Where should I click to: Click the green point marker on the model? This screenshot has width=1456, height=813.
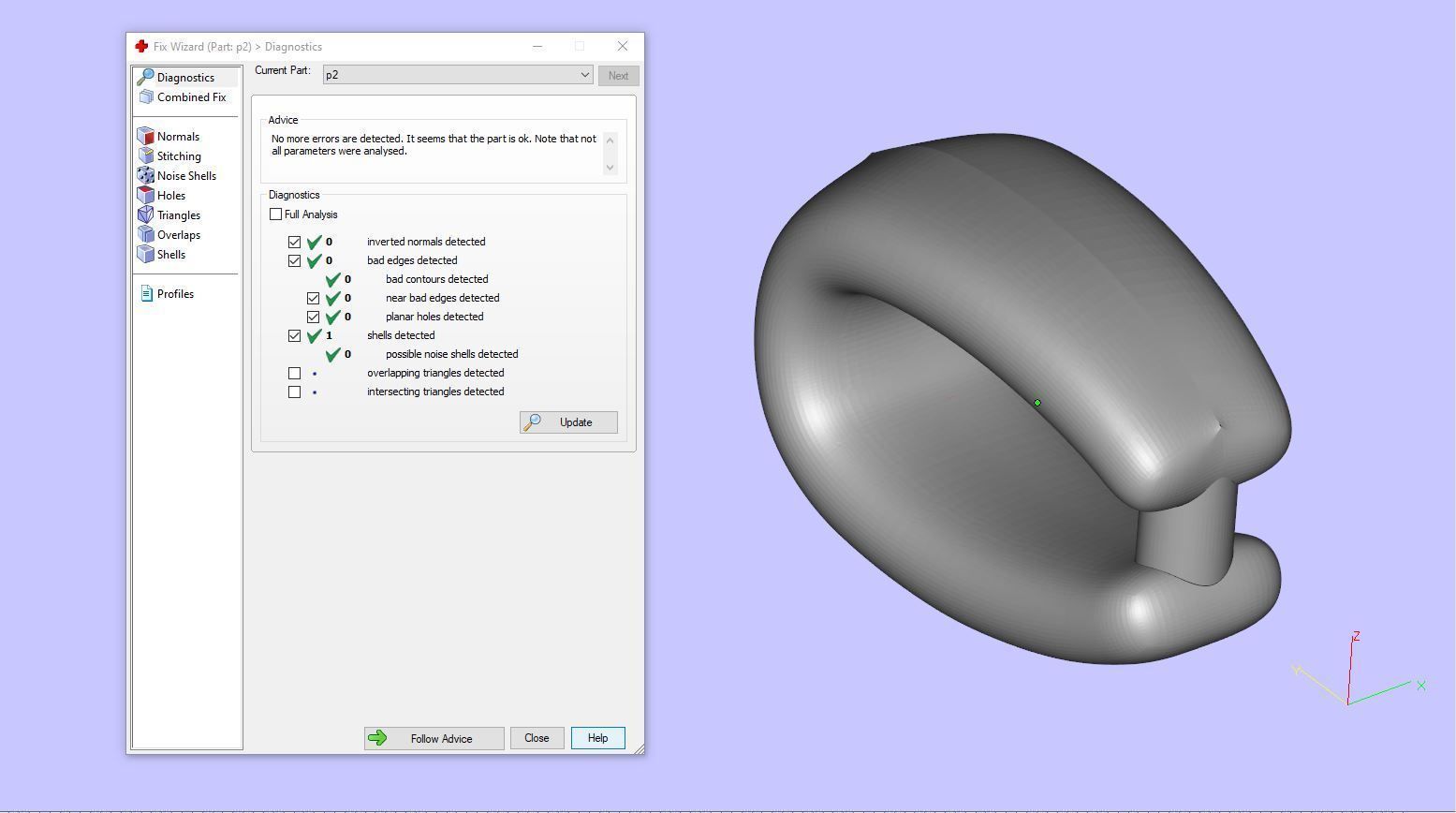[1037, 403]
